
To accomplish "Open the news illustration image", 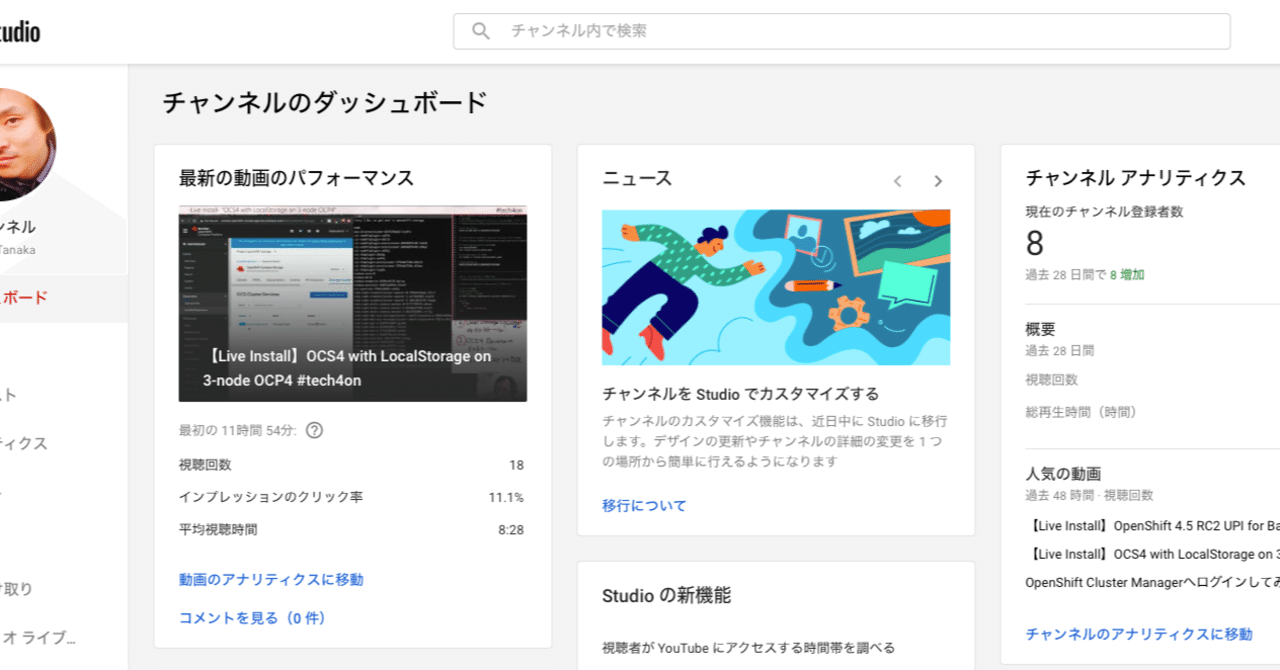I will pyautogui.click(x=776, y=287).
